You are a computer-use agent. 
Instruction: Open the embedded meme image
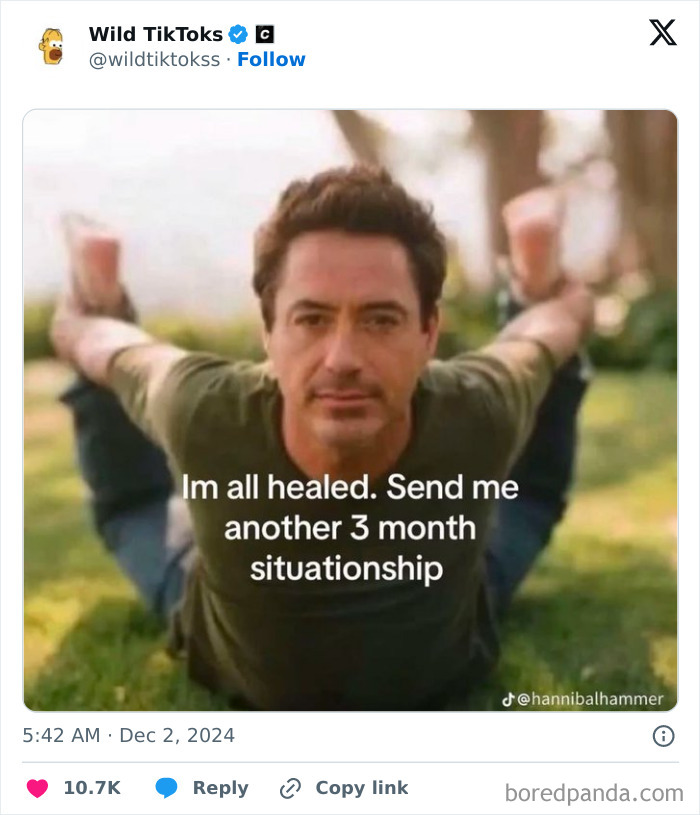[350, 410]
